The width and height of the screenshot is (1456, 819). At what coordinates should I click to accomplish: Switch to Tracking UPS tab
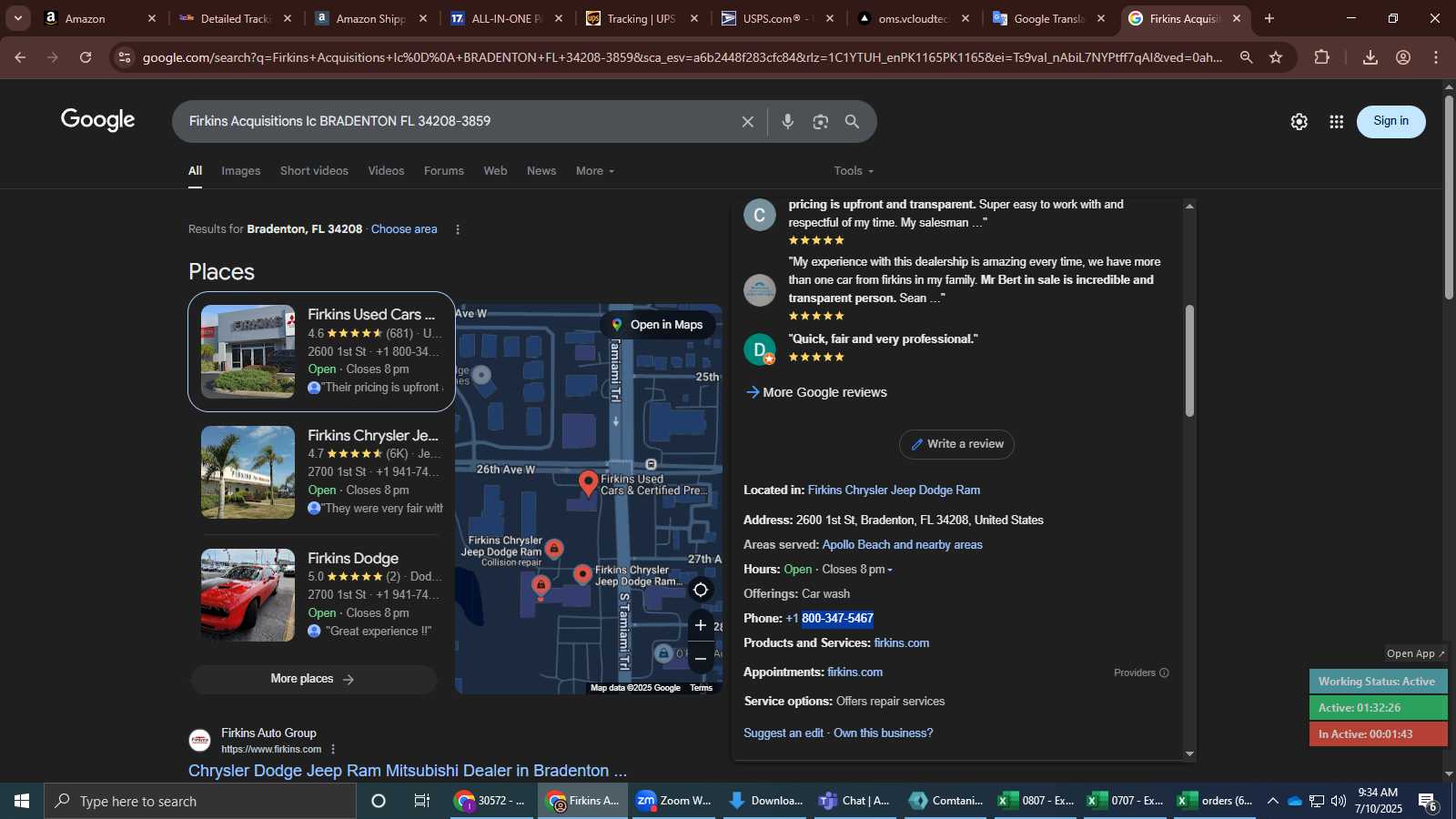pos(642,18)
